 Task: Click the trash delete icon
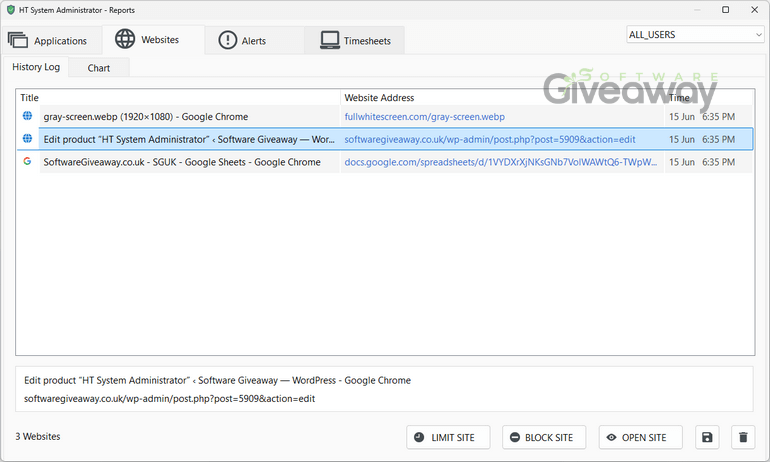743,437
